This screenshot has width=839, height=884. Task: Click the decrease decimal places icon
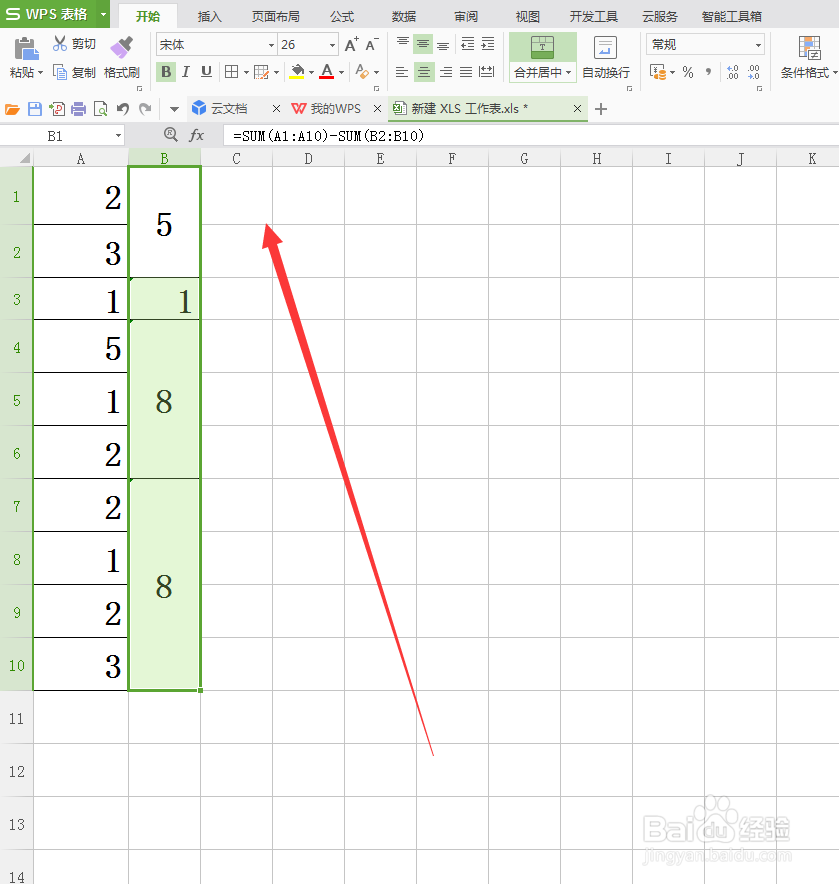pyautogui.click(x=754, y=72)
